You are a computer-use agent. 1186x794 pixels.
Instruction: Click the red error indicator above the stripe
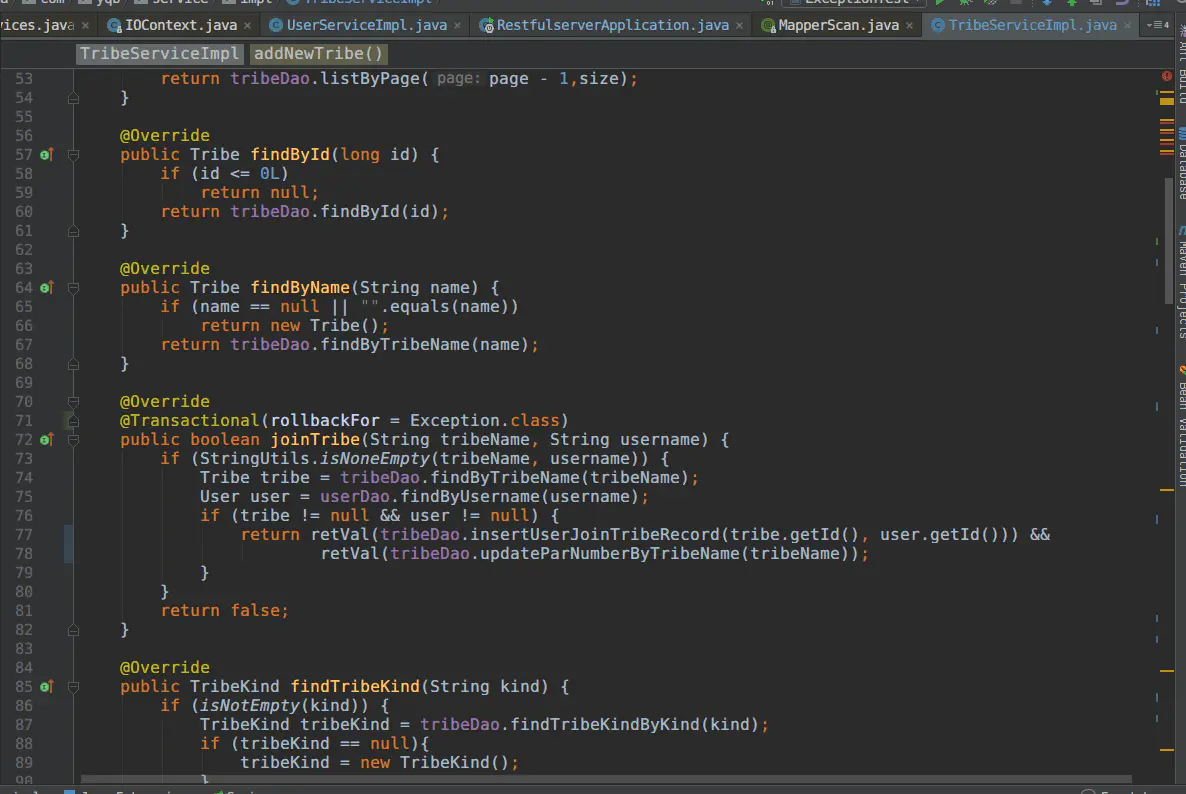[x=1166, y=76]
